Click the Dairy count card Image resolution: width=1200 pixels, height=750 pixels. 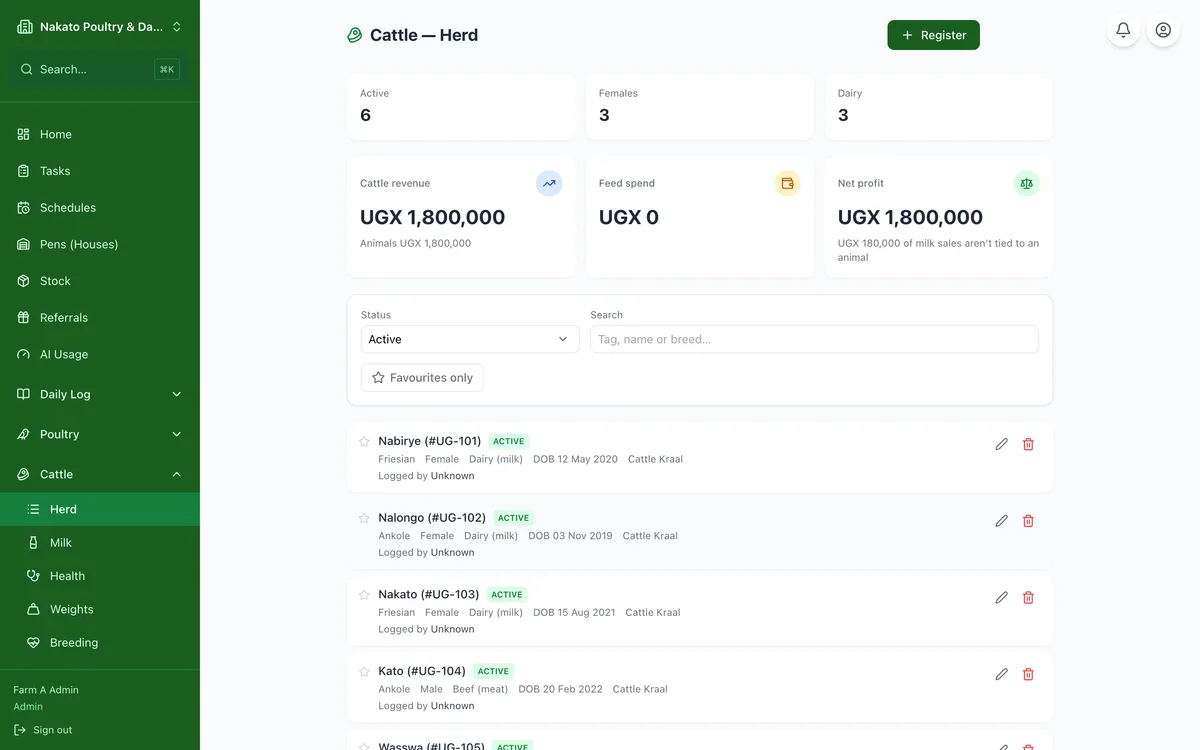[x=939, y=106]
